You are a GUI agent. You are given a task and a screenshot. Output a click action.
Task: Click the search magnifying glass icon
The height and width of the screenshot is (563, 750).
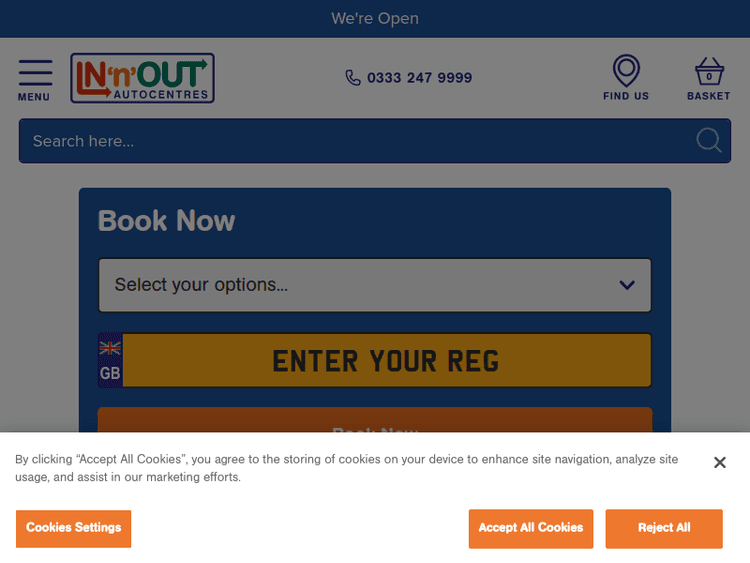click(x=709, y=141)
